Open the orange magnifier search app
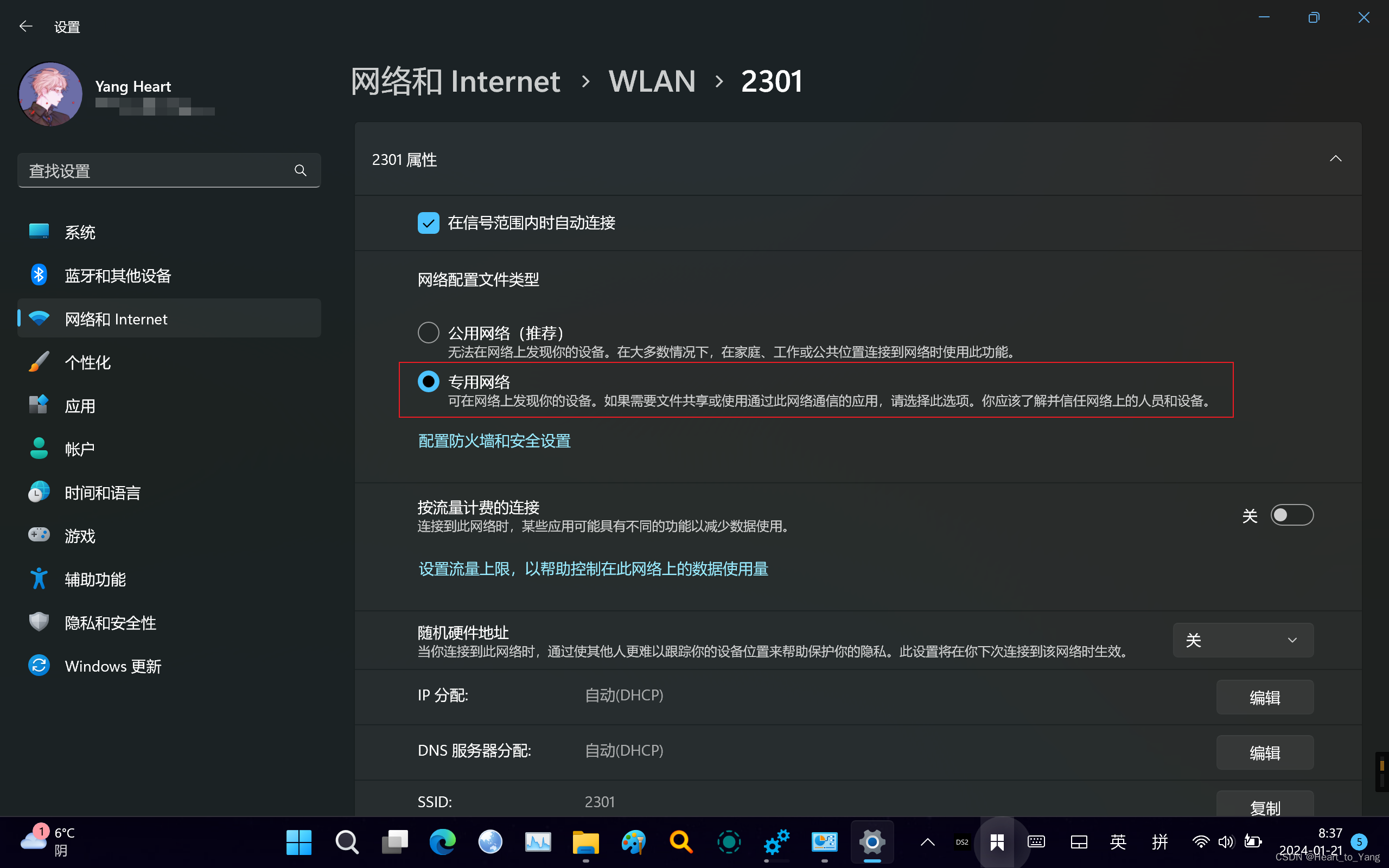Screen dimensions: 1389x868 point(681,842)
